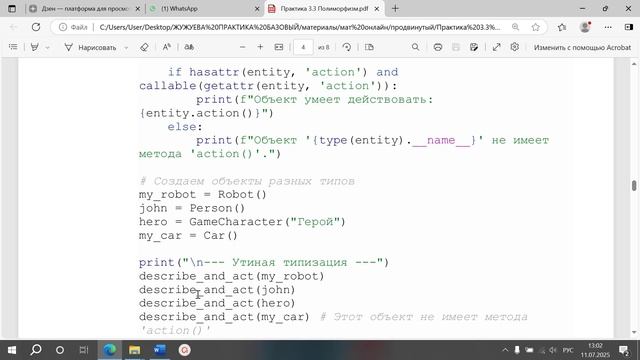Expand the Нарисовать options dropdown arrow
The image size is (640, 360).
coord(126,48)
